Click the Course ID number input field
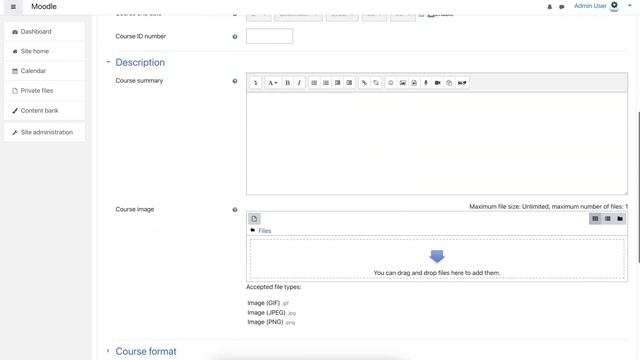The height and width of the screenshot is (360, 640). (x=269, y=36)
